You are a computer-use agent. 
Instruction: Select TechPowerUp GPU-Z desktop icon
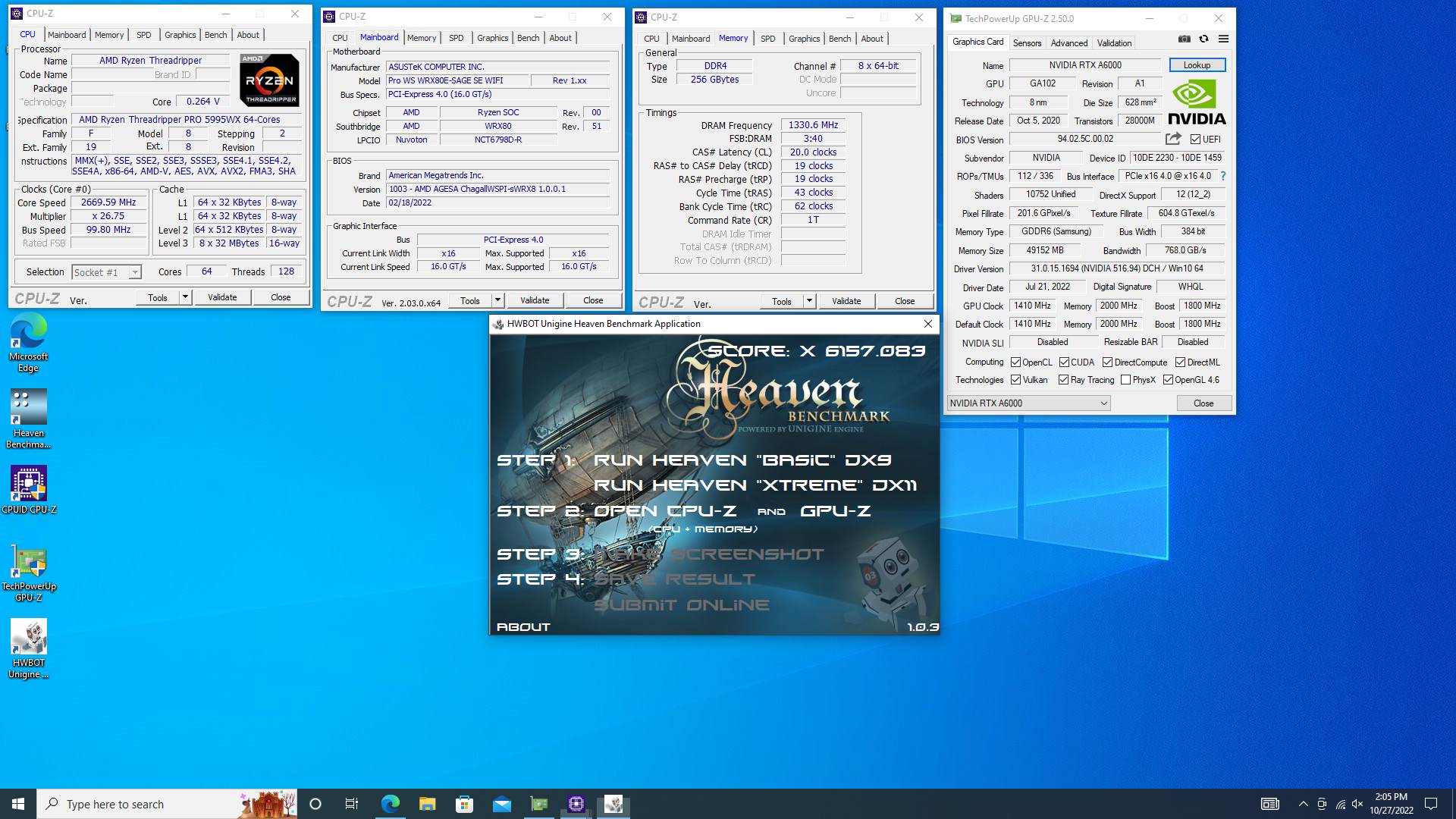pyautogui.click(x=28, y=573)
